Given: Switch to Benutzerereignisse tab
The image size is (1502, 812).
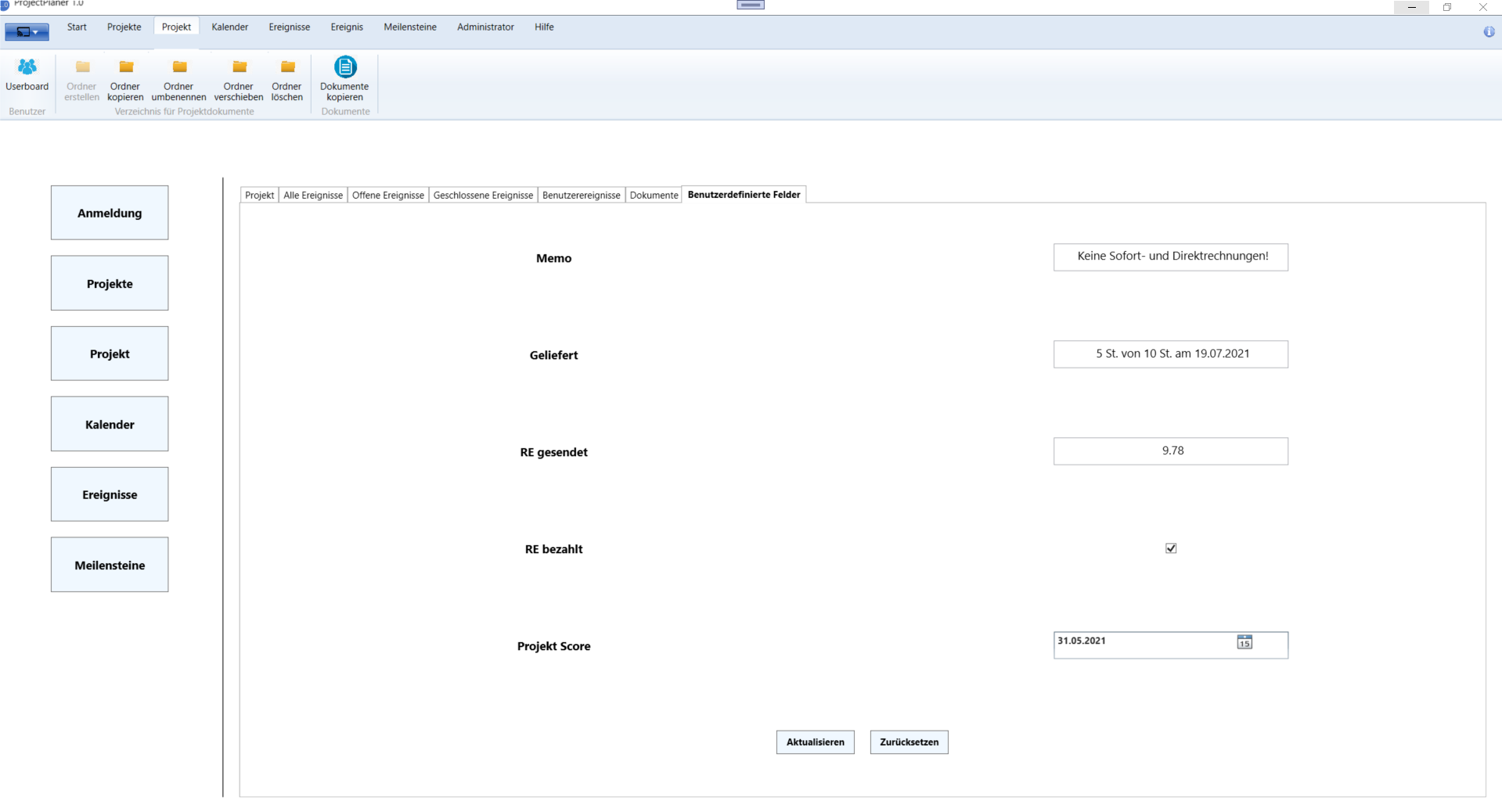Looking at the screenshot, I should (582, 195).
